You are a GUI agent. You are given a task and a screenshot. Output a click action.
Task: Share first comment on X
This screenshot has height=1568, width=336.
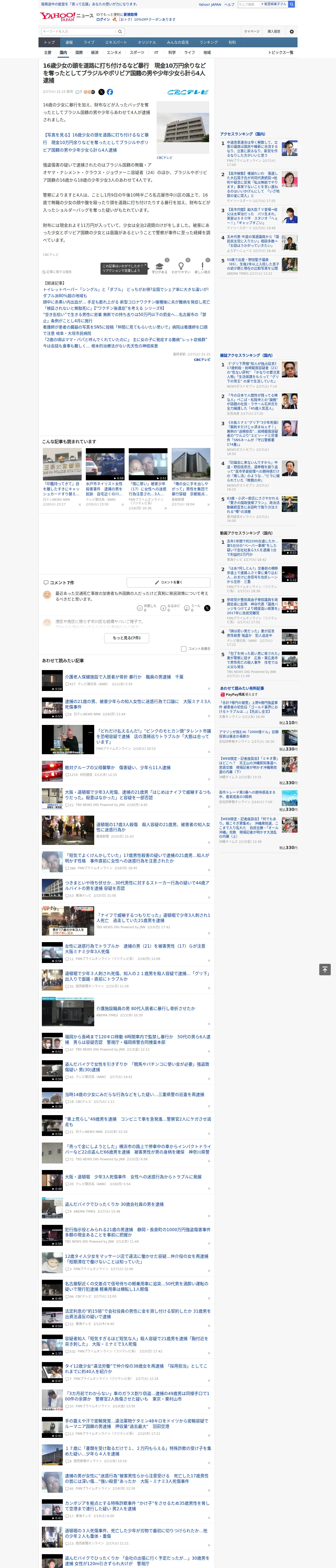pyautogui.click(x=207, y=608)
